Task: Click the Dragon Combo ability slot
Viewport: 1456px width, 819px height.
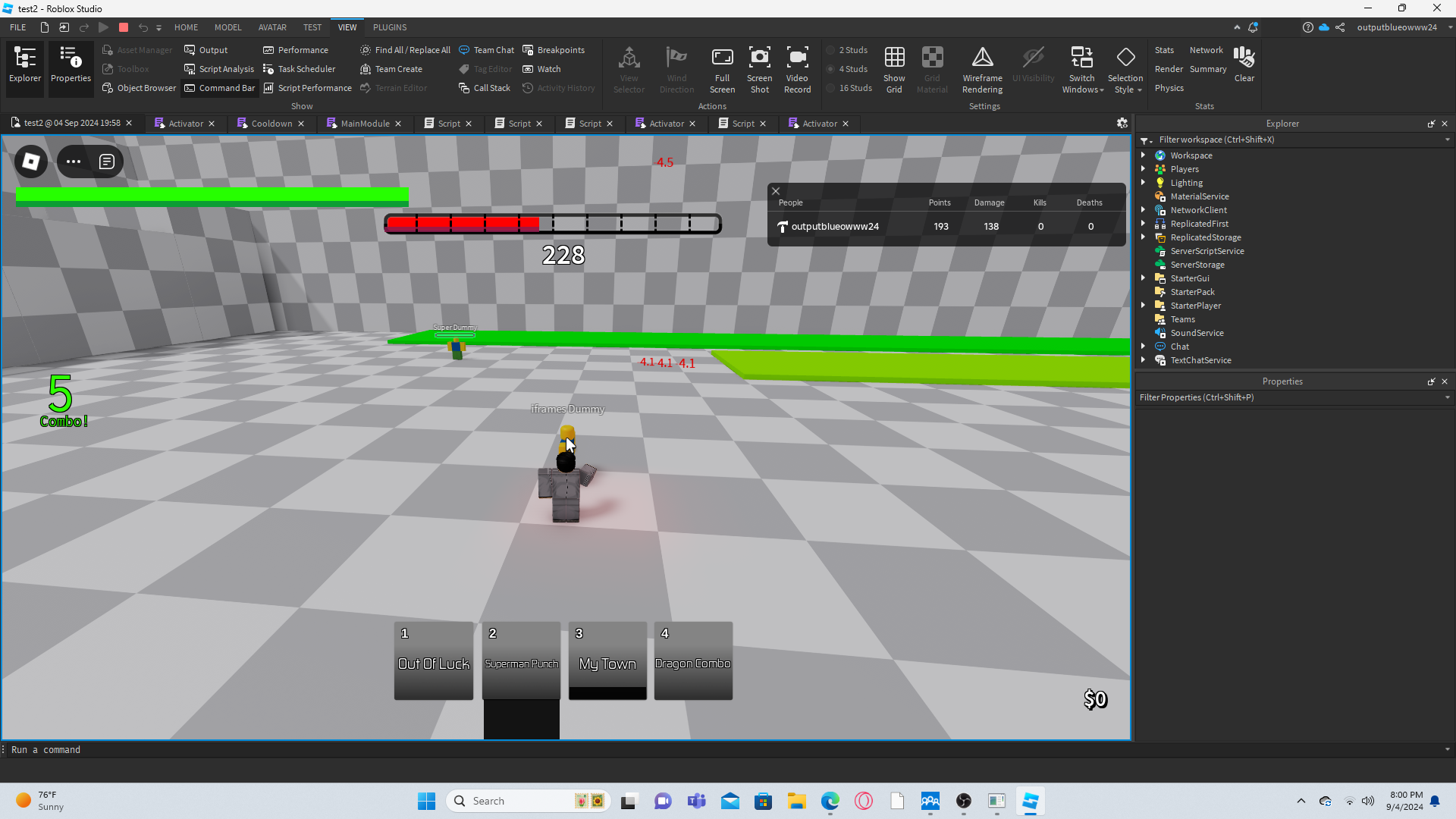Action: pyautogui.click(x=692, y=661)
